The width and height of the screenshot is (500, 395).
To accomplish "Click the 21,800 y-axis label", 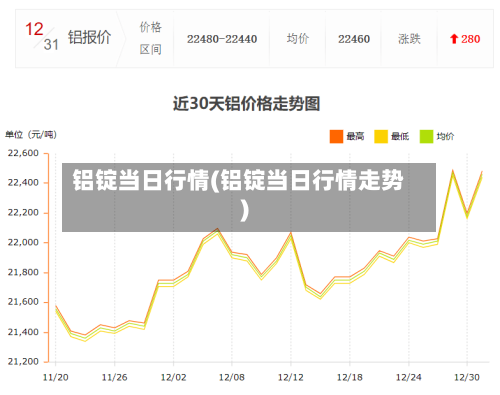I will pos(23,272).
